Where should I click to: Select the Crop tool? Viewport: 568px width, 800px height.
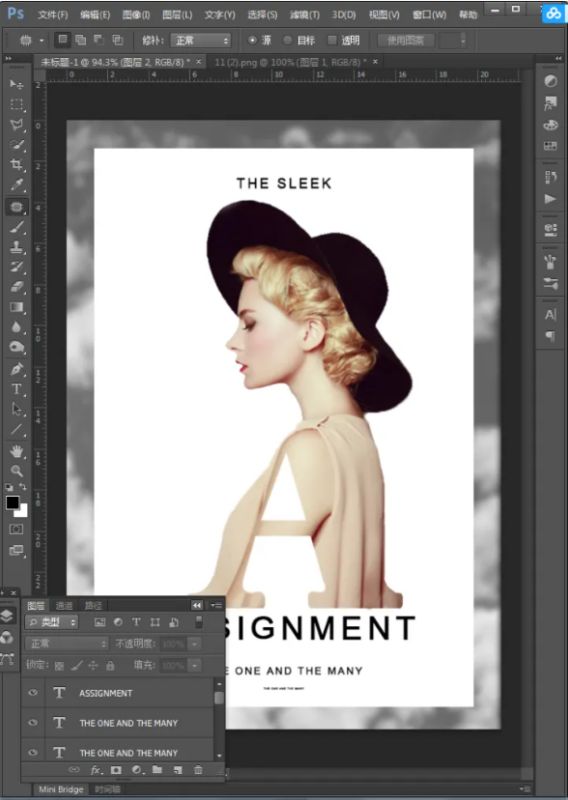tap(16, 165)
